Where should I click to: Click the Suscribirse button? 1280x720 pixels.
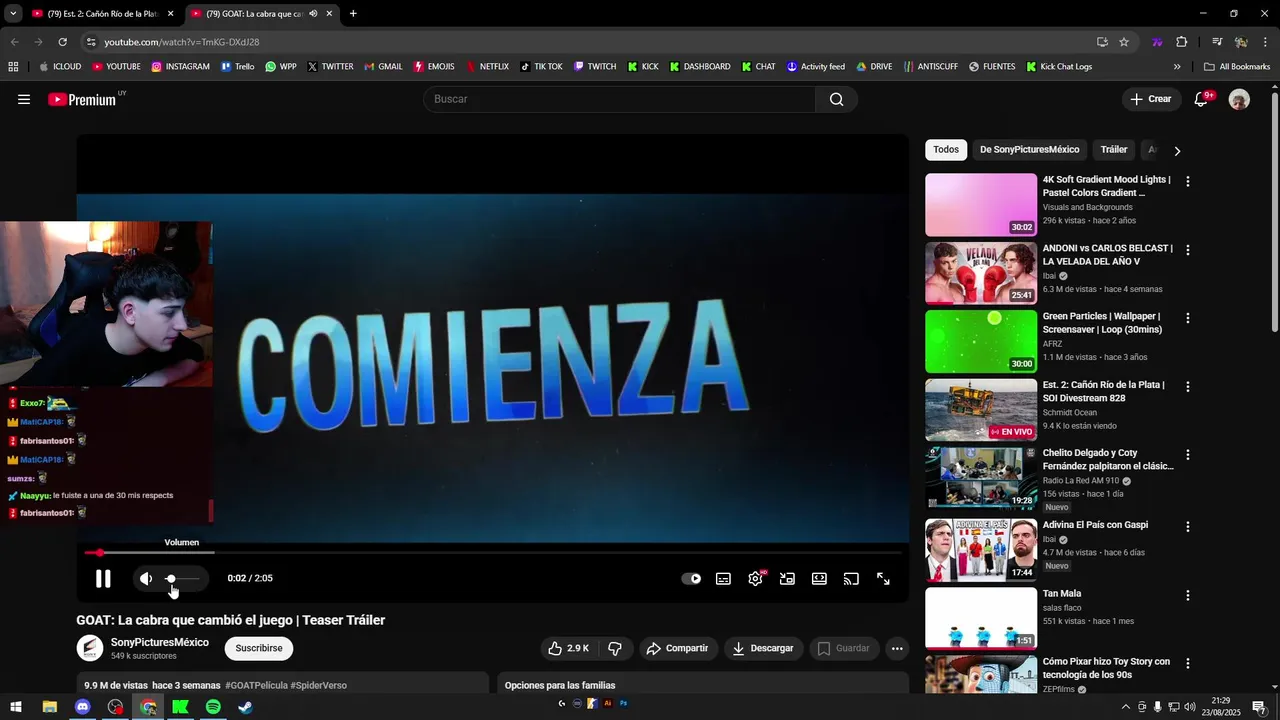259,648
